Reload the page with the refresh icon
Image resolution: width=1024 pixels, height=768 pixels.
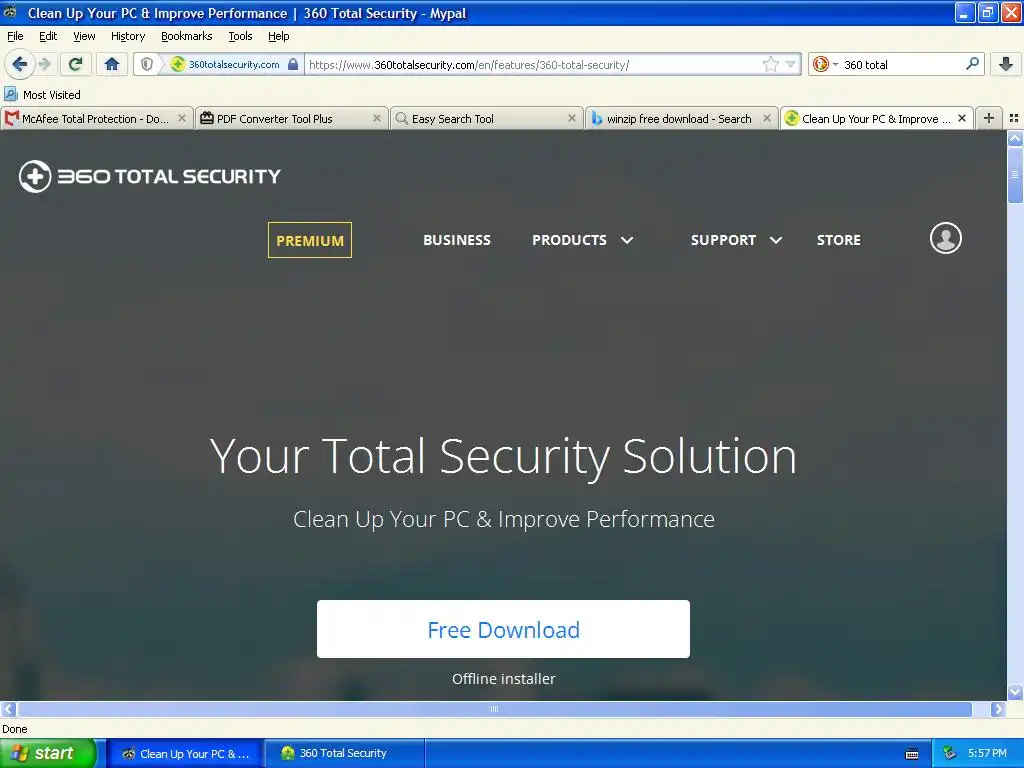pyautogui.click(x=75, y=64)
